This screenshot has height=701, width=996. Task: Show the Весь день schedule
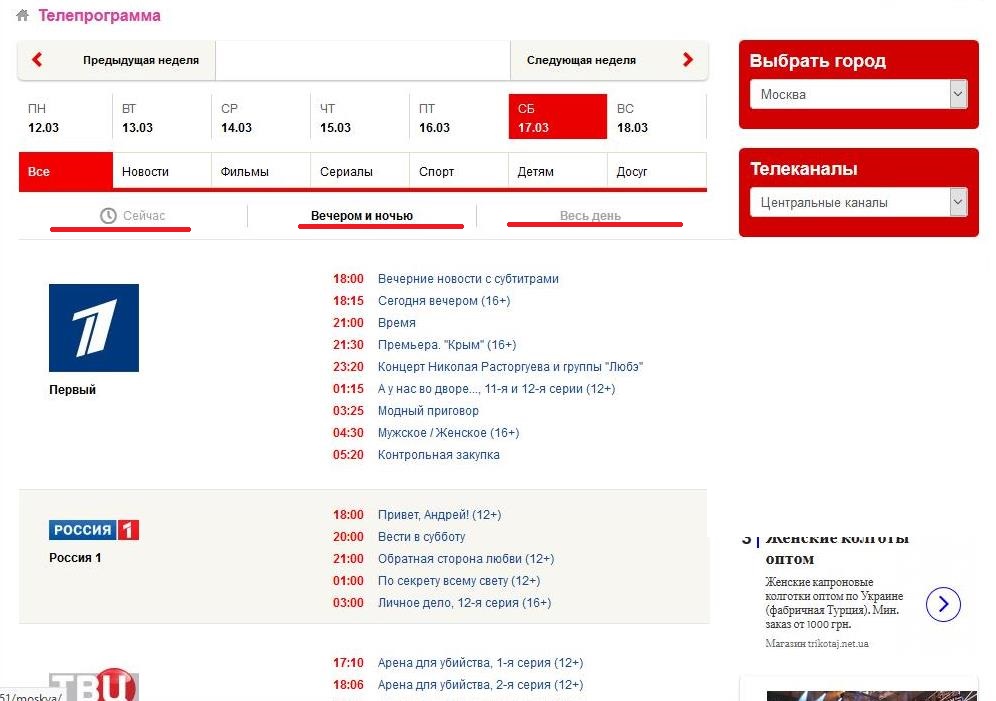coord(590,216)
